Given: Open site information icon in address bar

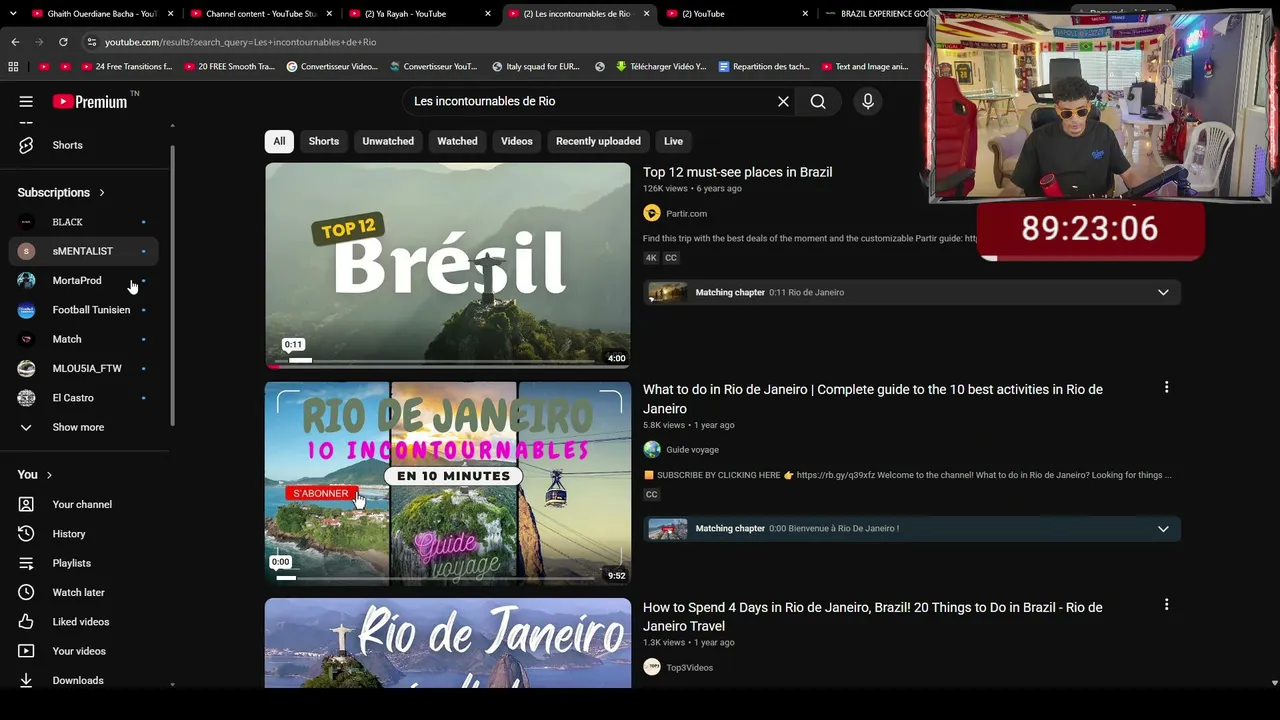Looking at the screenshot, I should [91, 42].
